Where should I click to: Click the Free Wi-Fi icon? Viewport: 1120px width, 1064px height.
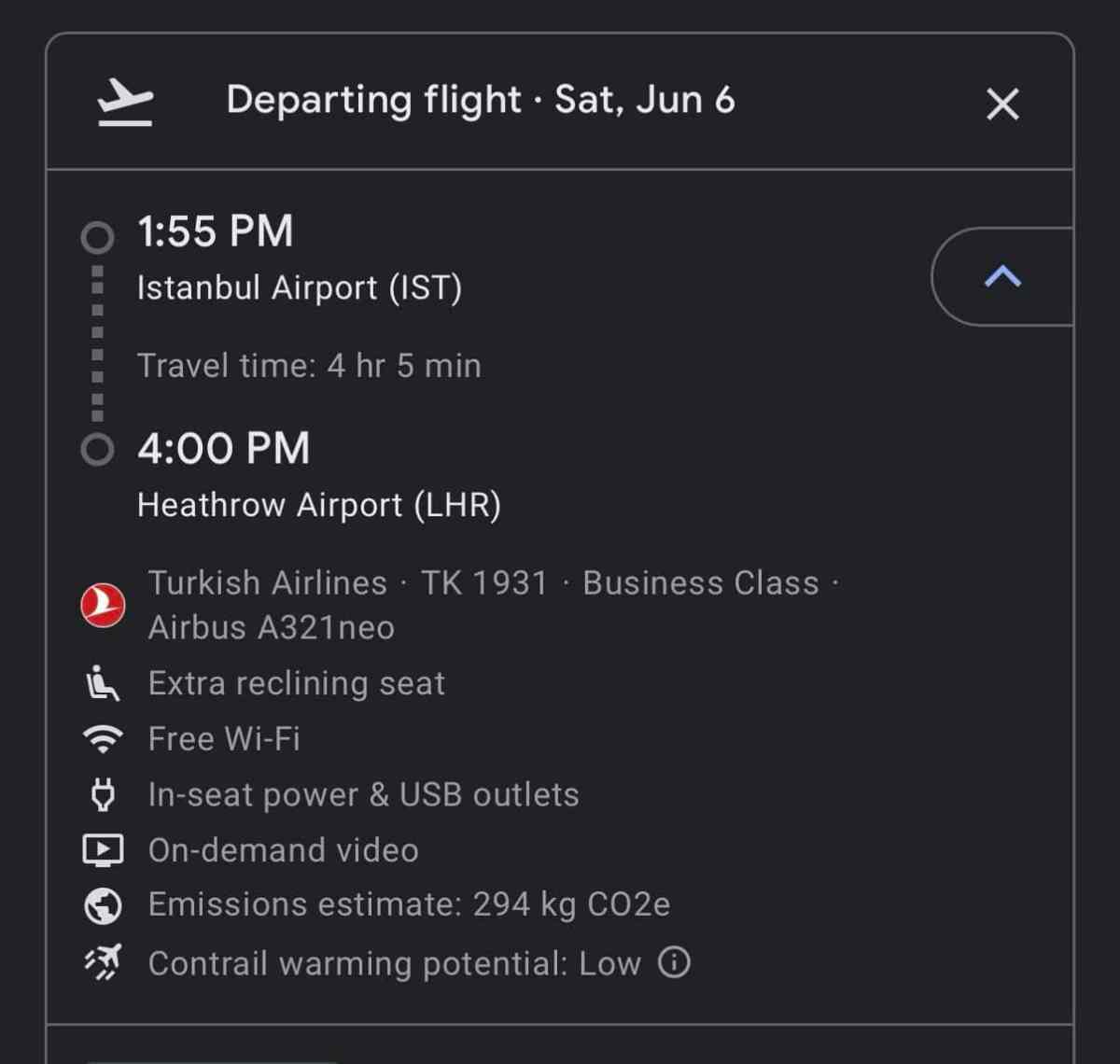click(103, 739)
